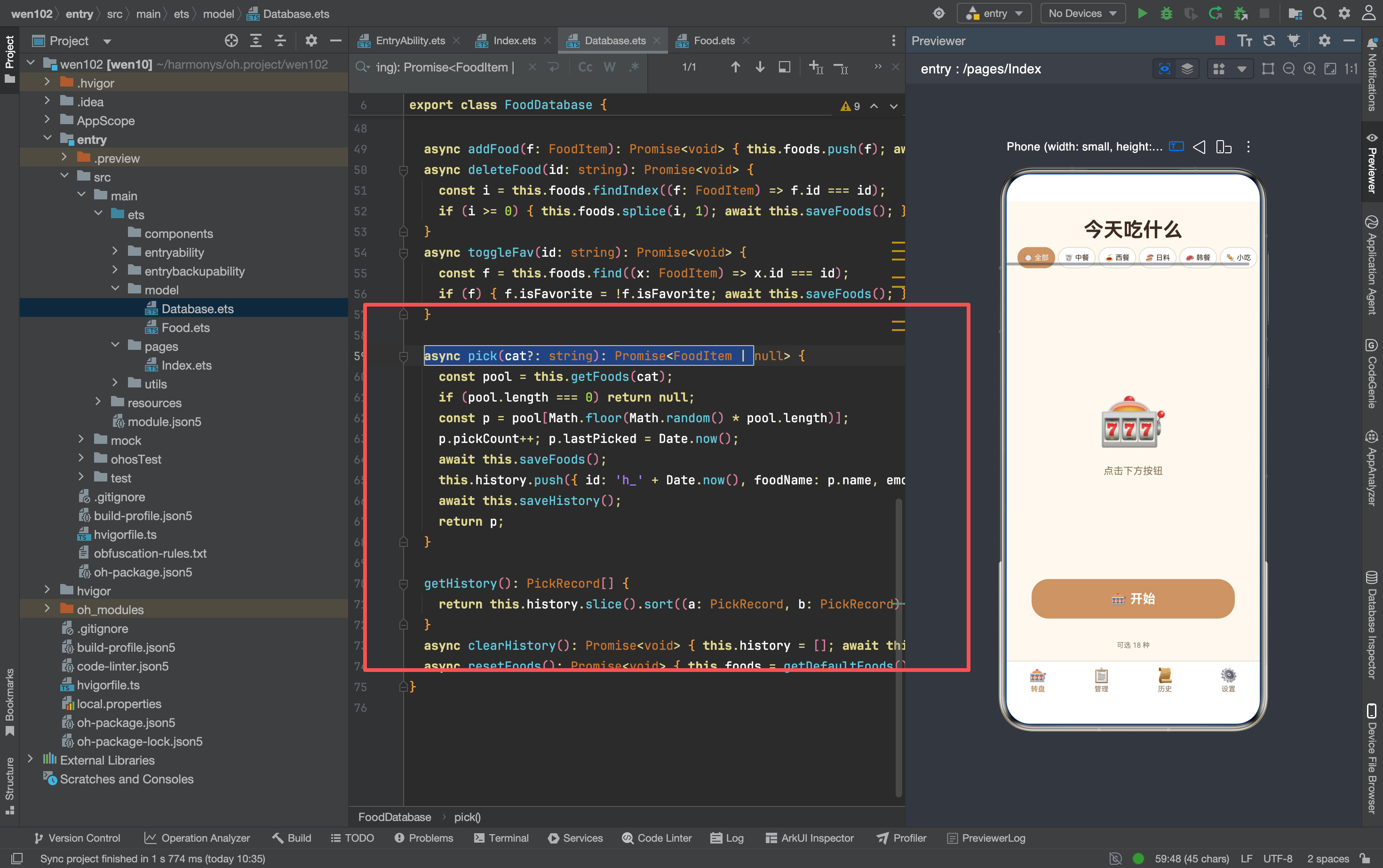Viewport: 1383px width, 868px height.
Task: Select the 西餐 category chip in preview
Action: tap(1117, 257)
